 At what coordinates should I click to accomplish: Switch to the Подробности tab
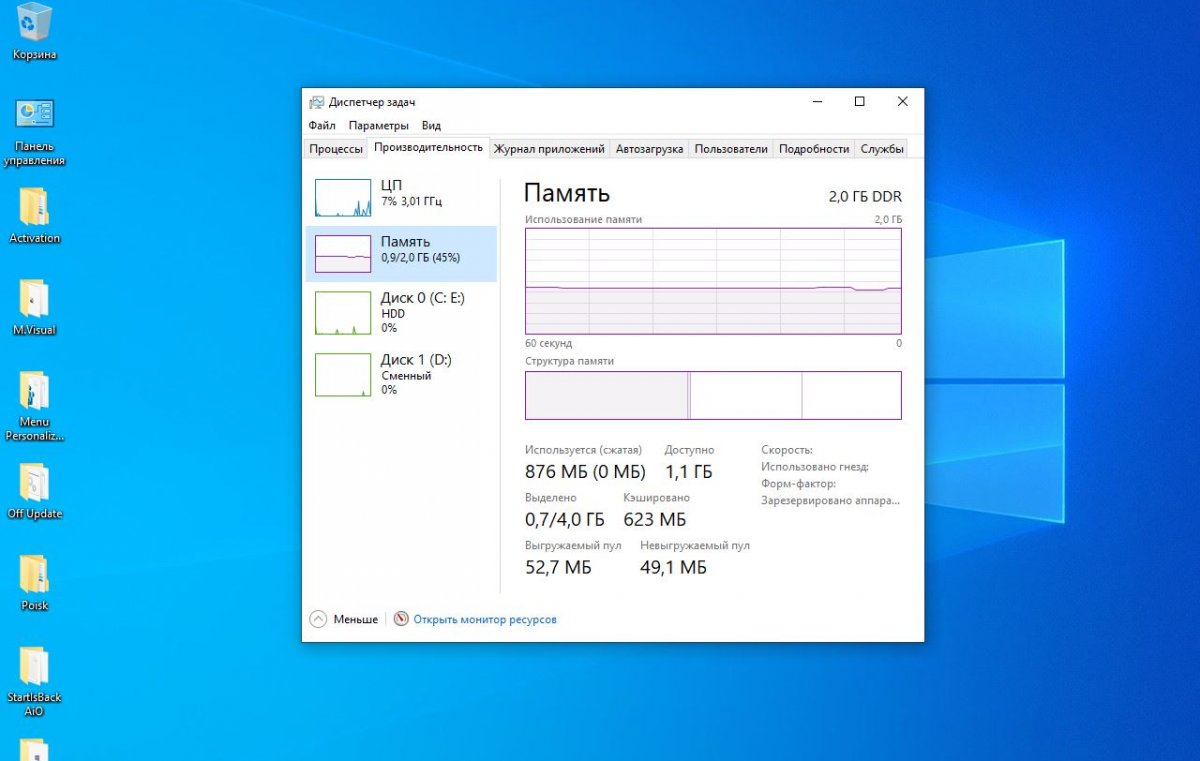click(814, 149)
